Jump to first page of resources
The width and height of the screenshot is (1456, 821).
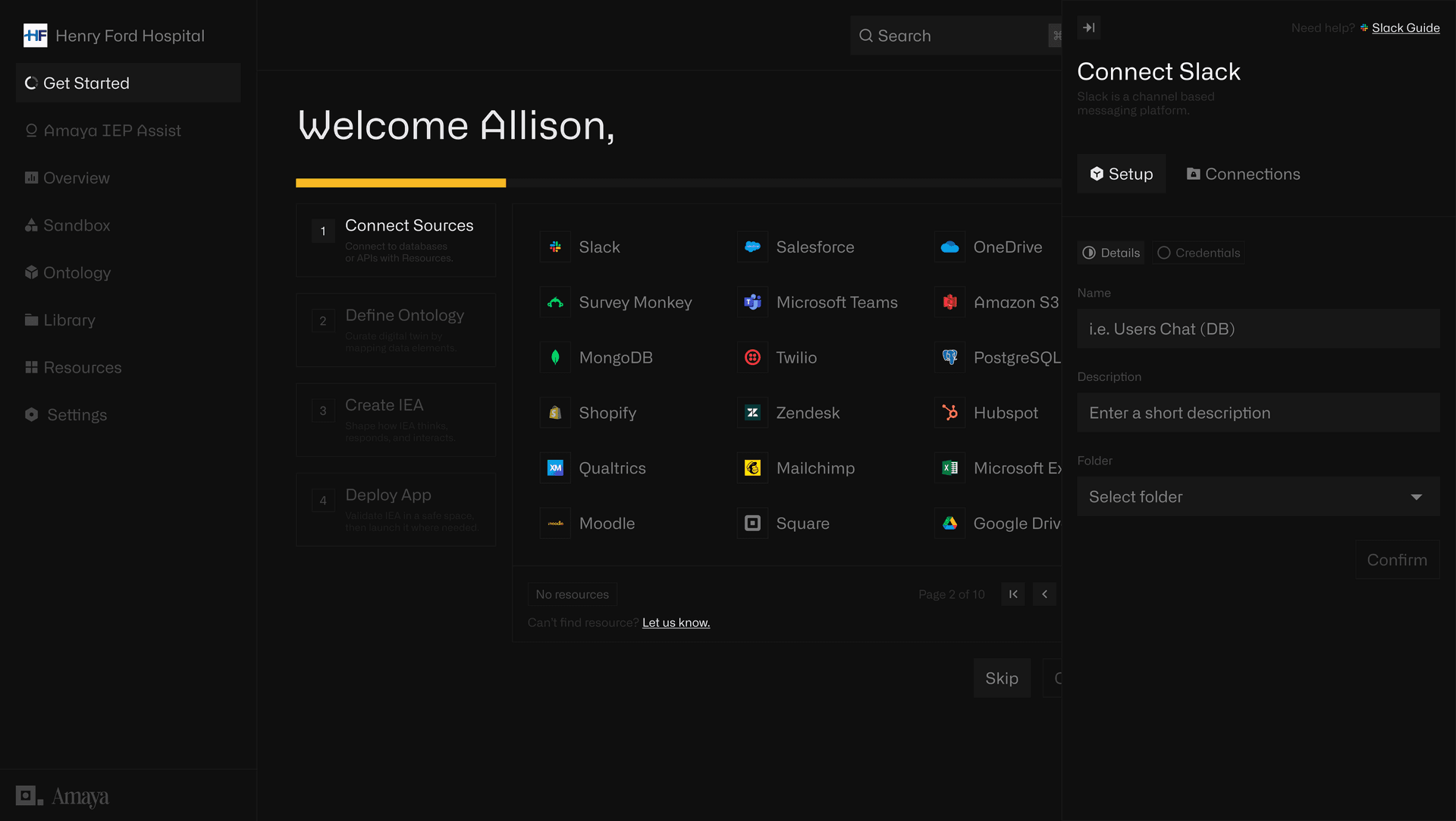coord(1013,594)
